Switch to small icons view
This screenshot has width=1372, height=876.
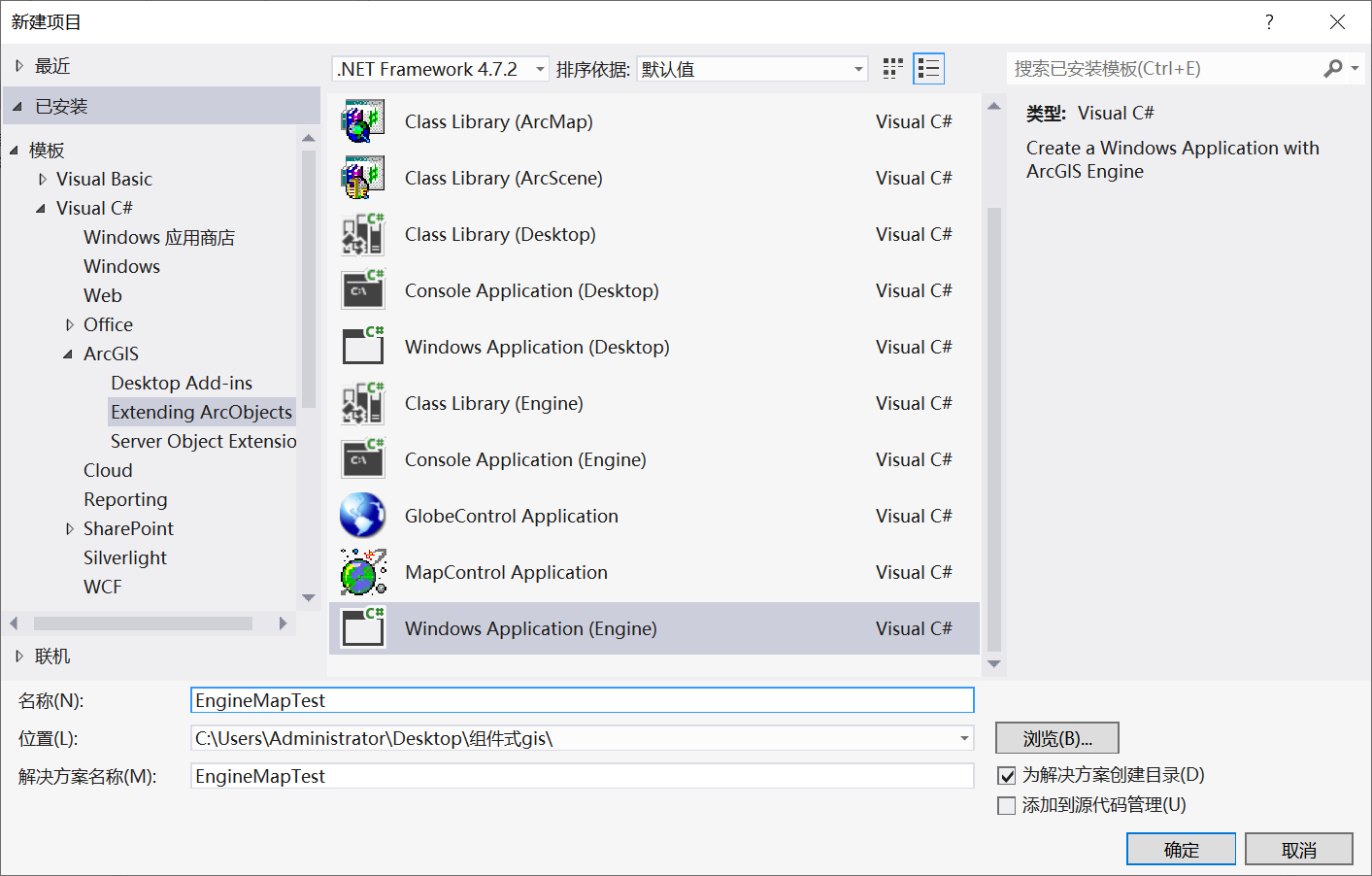893,69
